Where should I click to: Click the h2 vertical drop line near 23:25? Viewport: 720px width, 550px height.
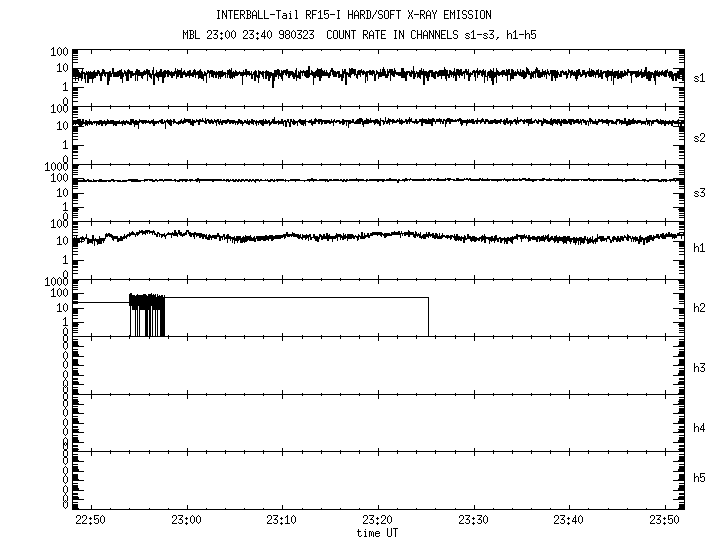[428, 318]
